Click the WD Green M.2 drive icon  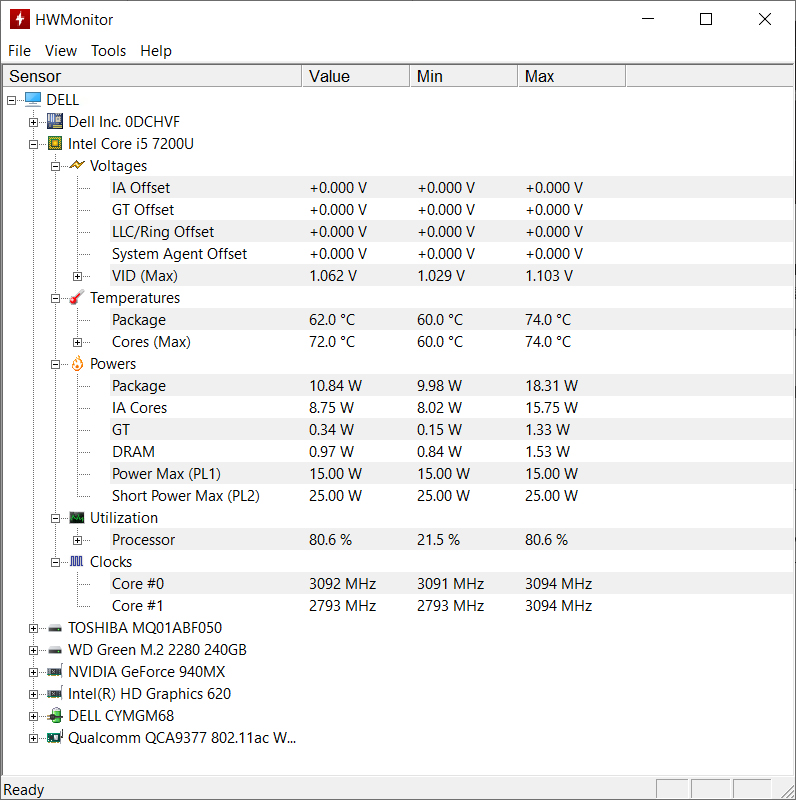click(x=55, y=650)
